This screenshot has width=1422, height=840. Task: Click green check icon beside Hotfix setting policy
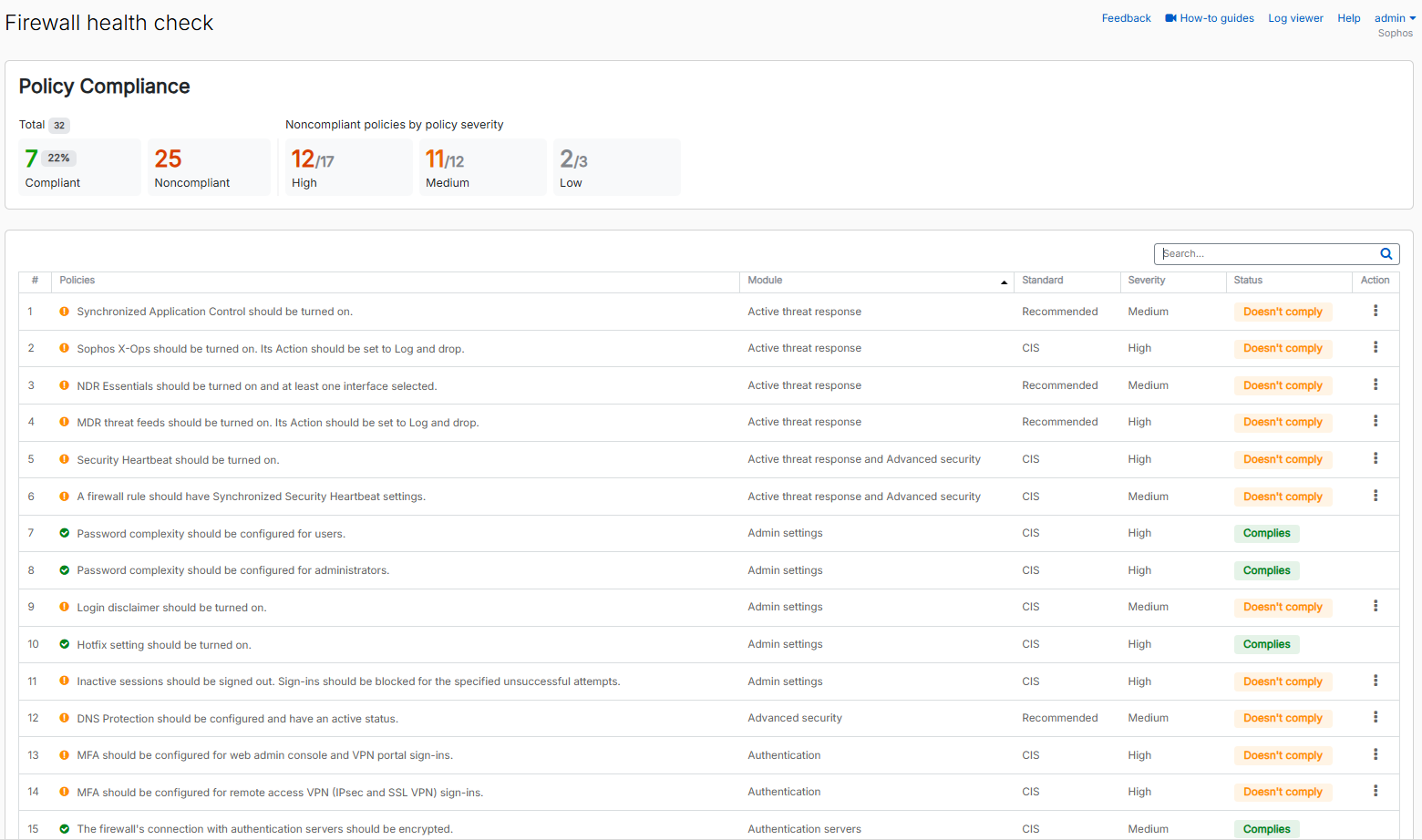tap(64, 644)
